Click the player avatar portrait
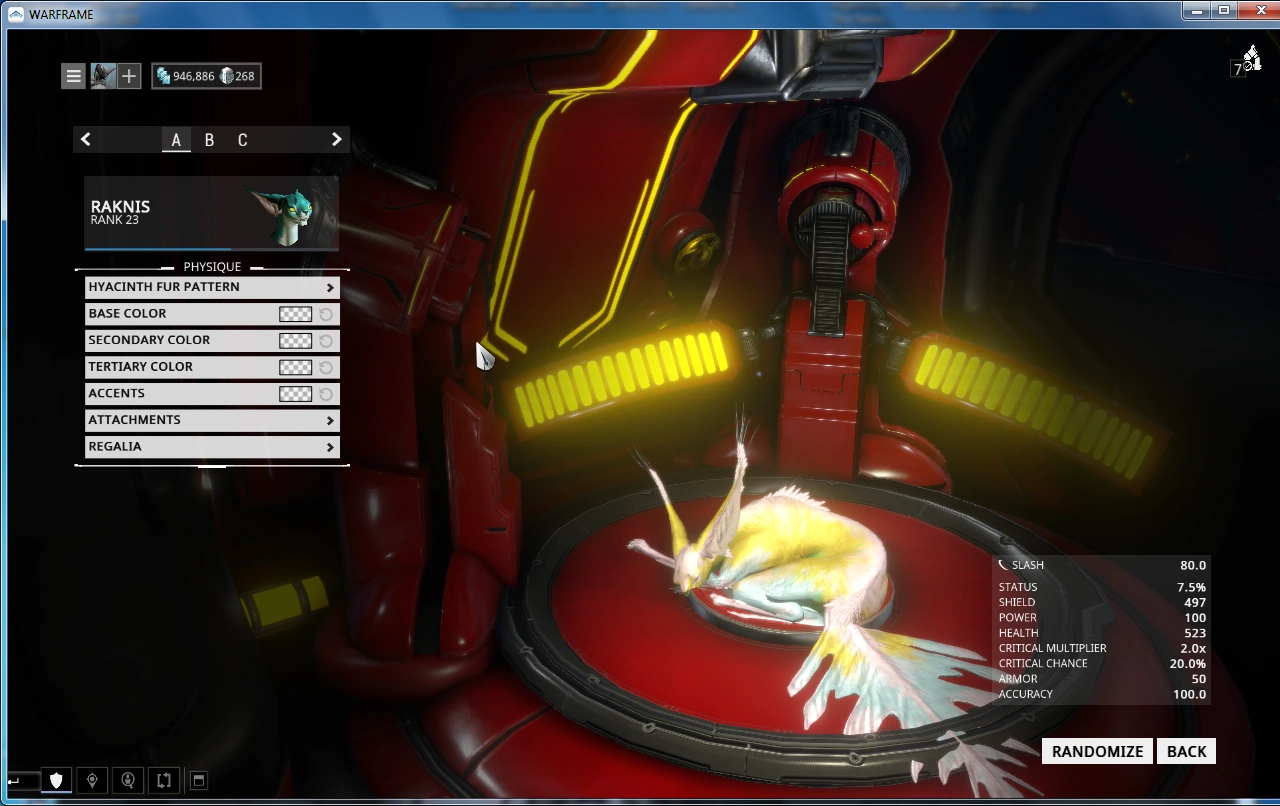 [103, 76]
